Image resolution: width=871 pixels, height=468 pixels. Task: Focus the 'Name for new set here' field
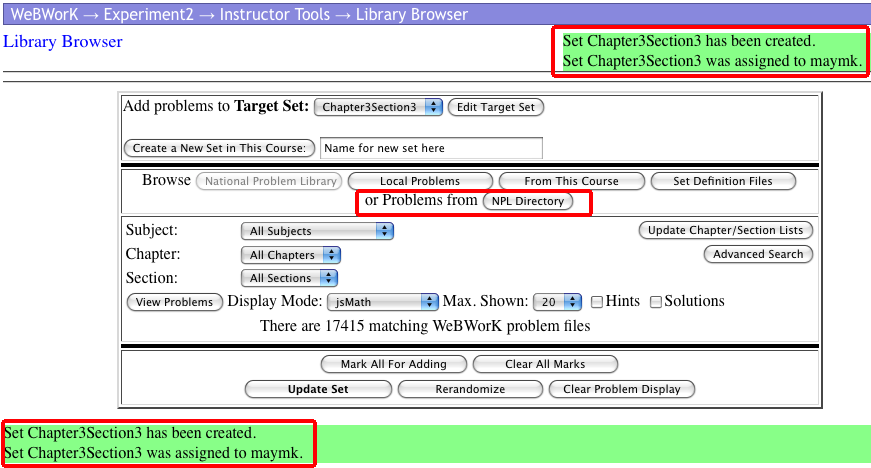[431, 148]
